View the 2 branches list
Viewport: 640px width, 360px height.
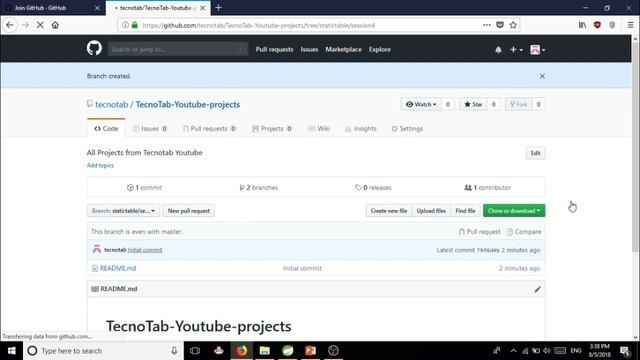coord(259,188)
